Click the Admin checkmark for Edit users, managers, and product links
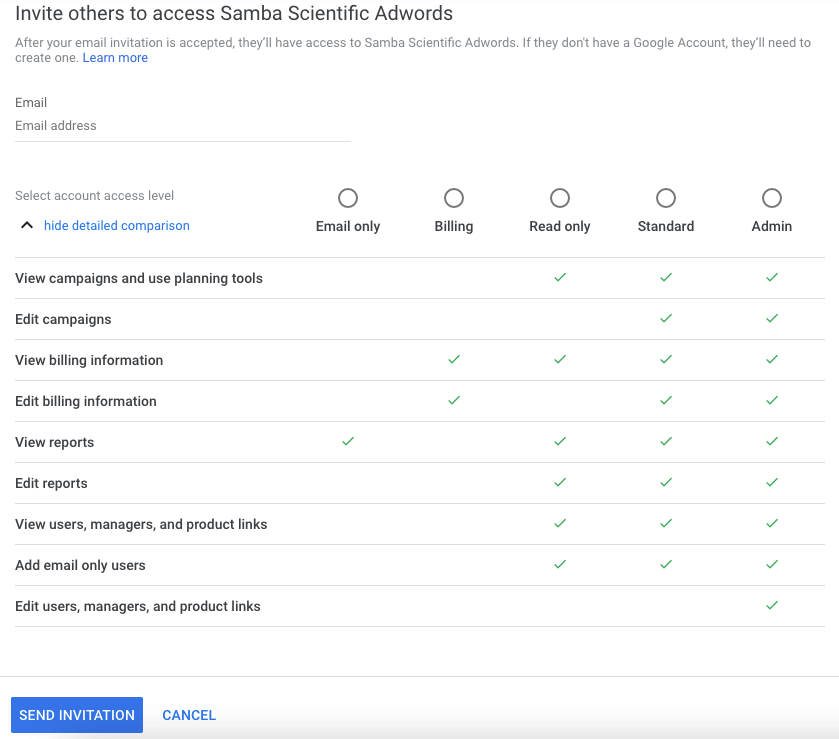This screenshot has width=839, height=739. 772,605
